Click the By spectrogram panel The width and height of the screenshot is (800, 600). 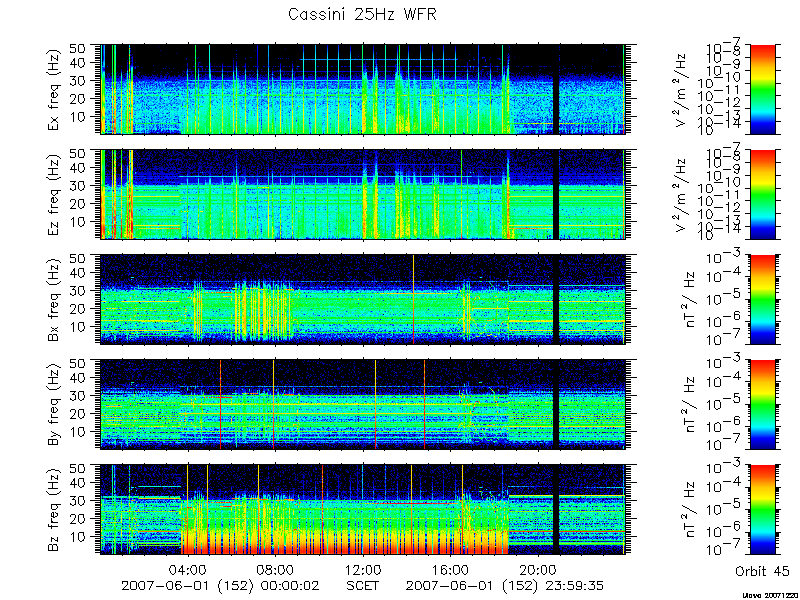[x=363, y=405]
